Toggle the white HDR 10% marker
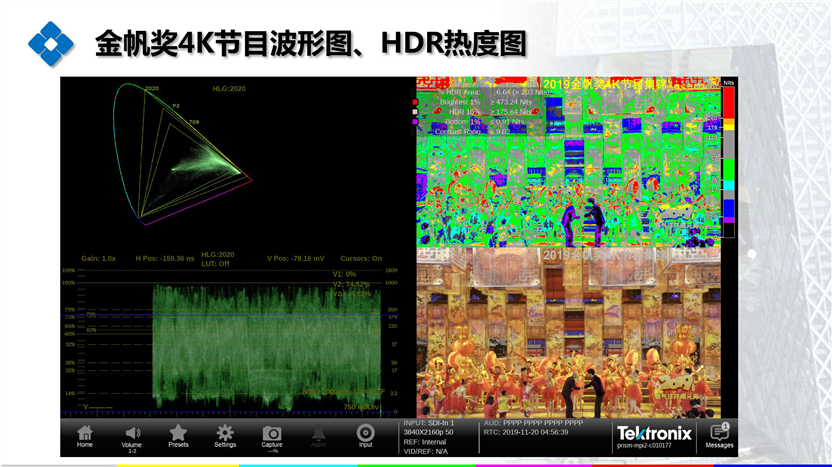The image size is (832, 467). (x=415, y=112)
